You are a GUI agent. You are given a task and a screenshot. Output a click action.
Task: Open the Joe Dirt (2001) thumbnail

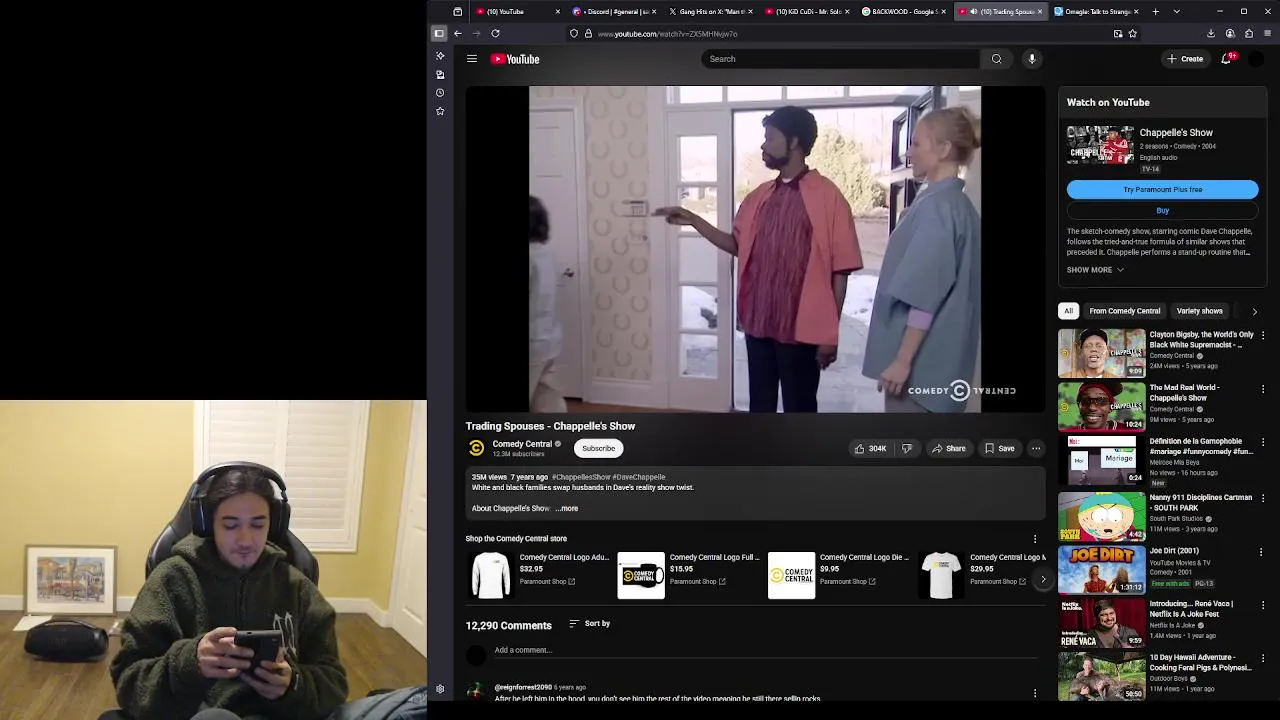(1101, 569)
